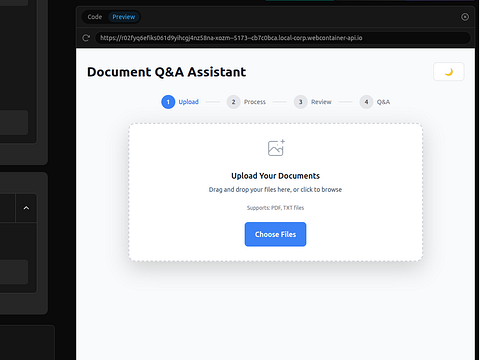Click the Document Q&A Assistant title
This screenshot has height=360, width=480.
[x=167, y=72]
